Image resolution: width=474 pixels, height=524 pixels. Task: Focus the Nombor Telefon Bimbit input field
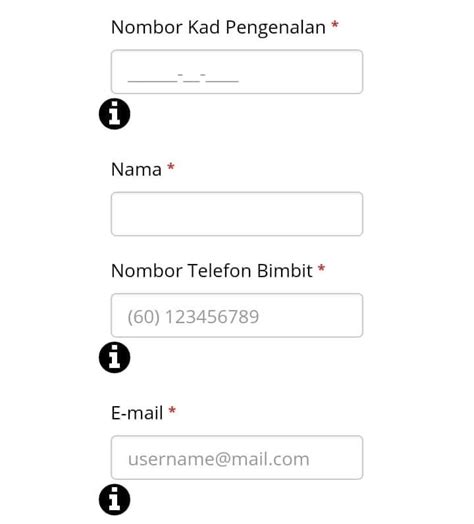coord(237,315)
